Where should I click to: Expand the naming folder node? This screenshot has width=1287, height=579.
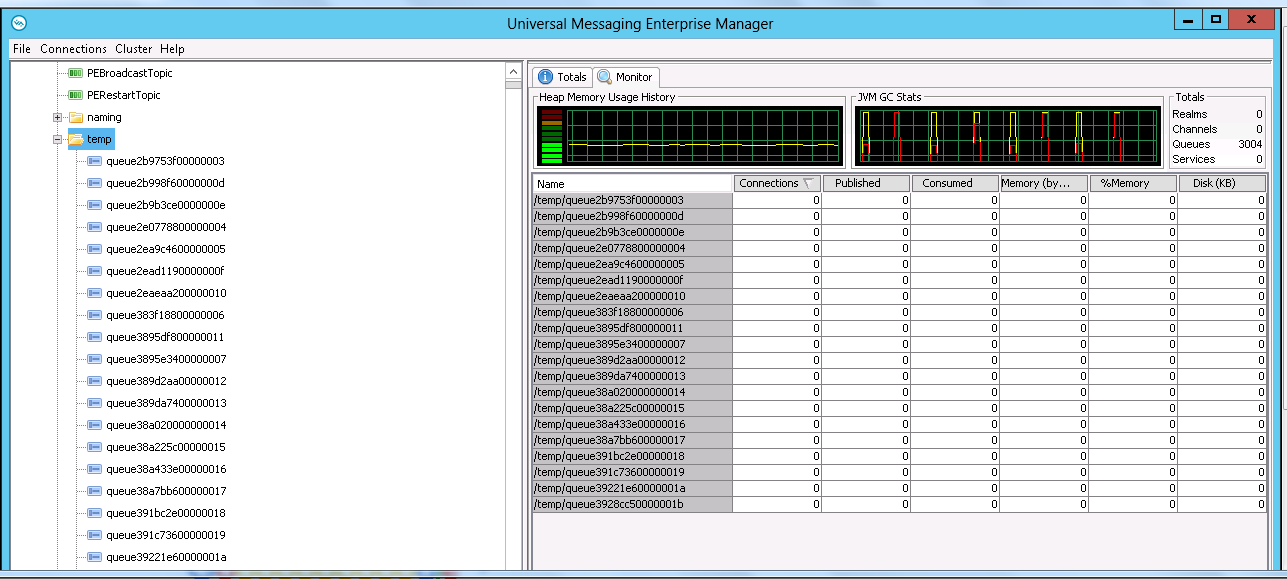(58, 117)
